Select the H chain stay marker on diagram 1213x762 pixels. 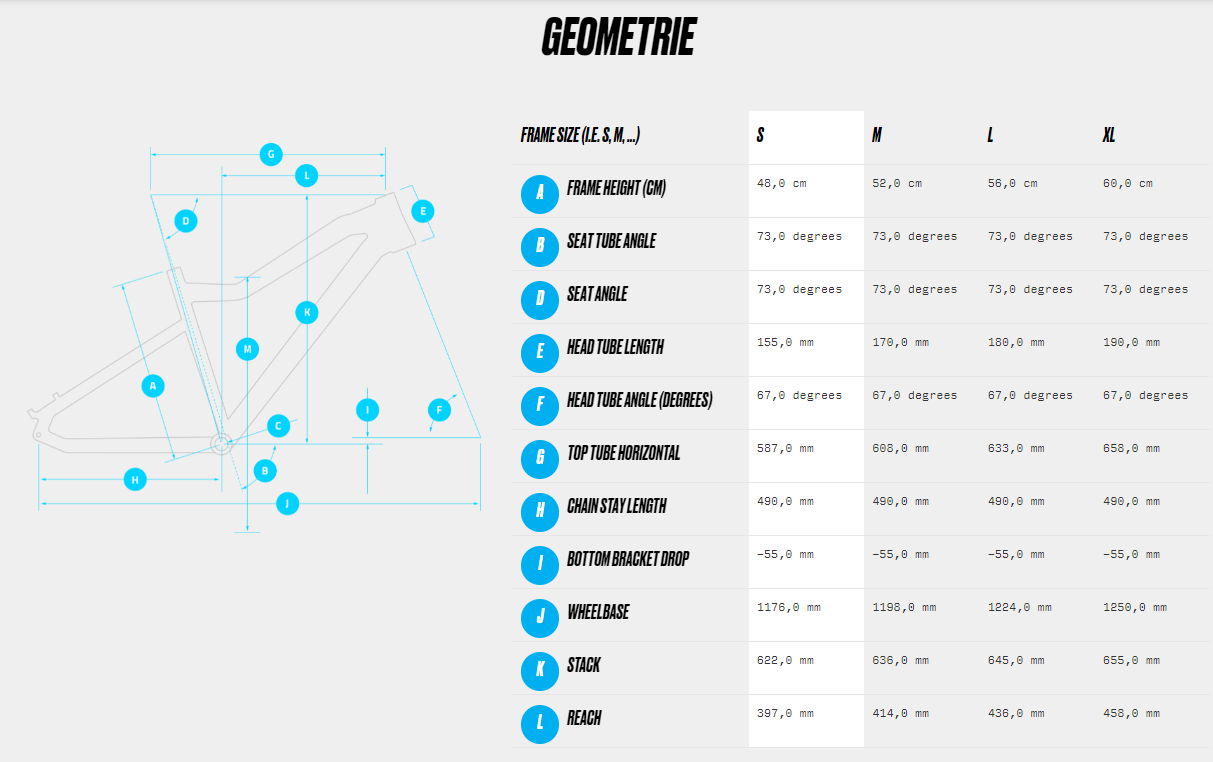pos(135,480)
